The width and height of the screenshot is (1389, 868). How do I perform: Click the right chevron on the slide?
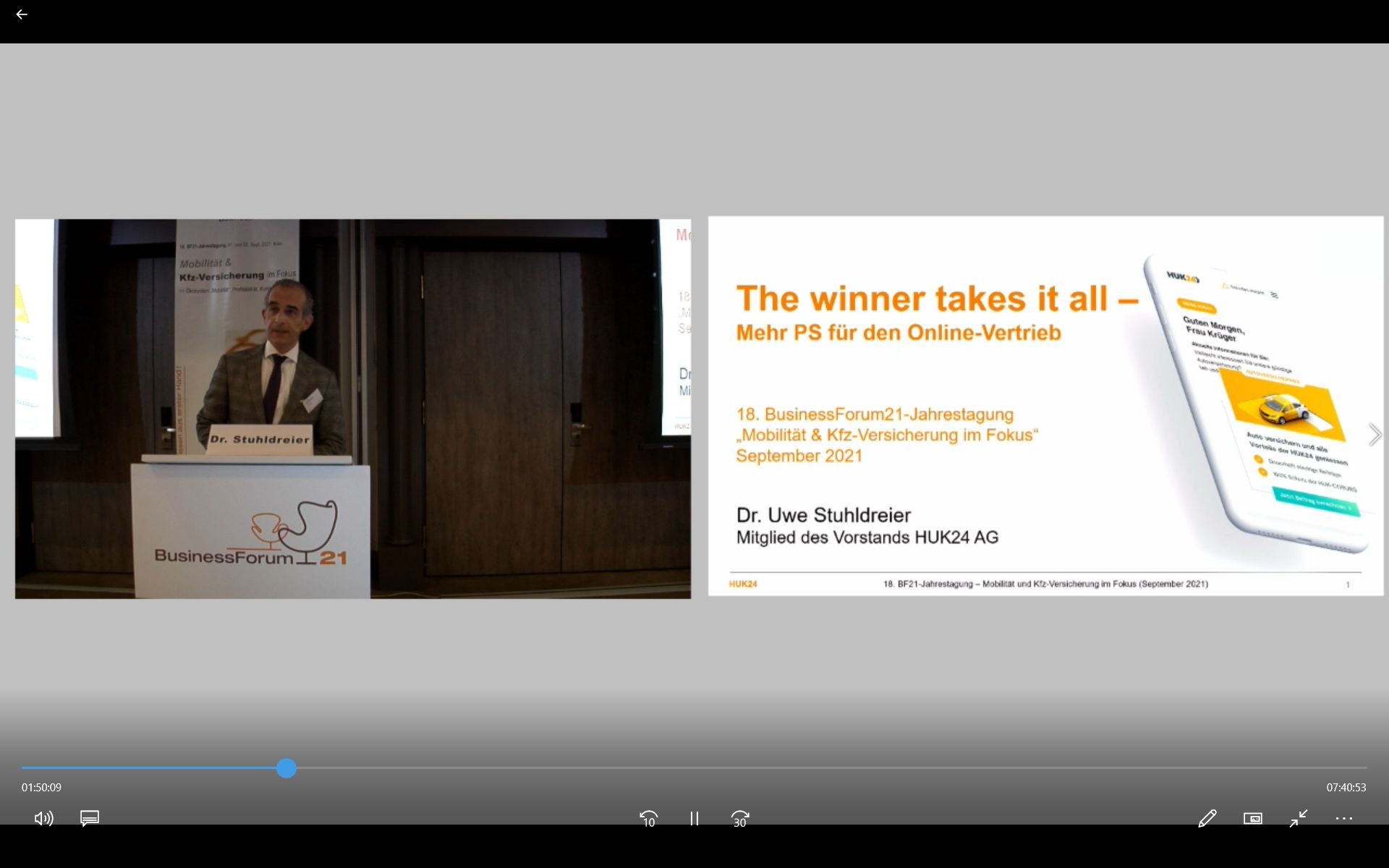[x=1374, y=435]
